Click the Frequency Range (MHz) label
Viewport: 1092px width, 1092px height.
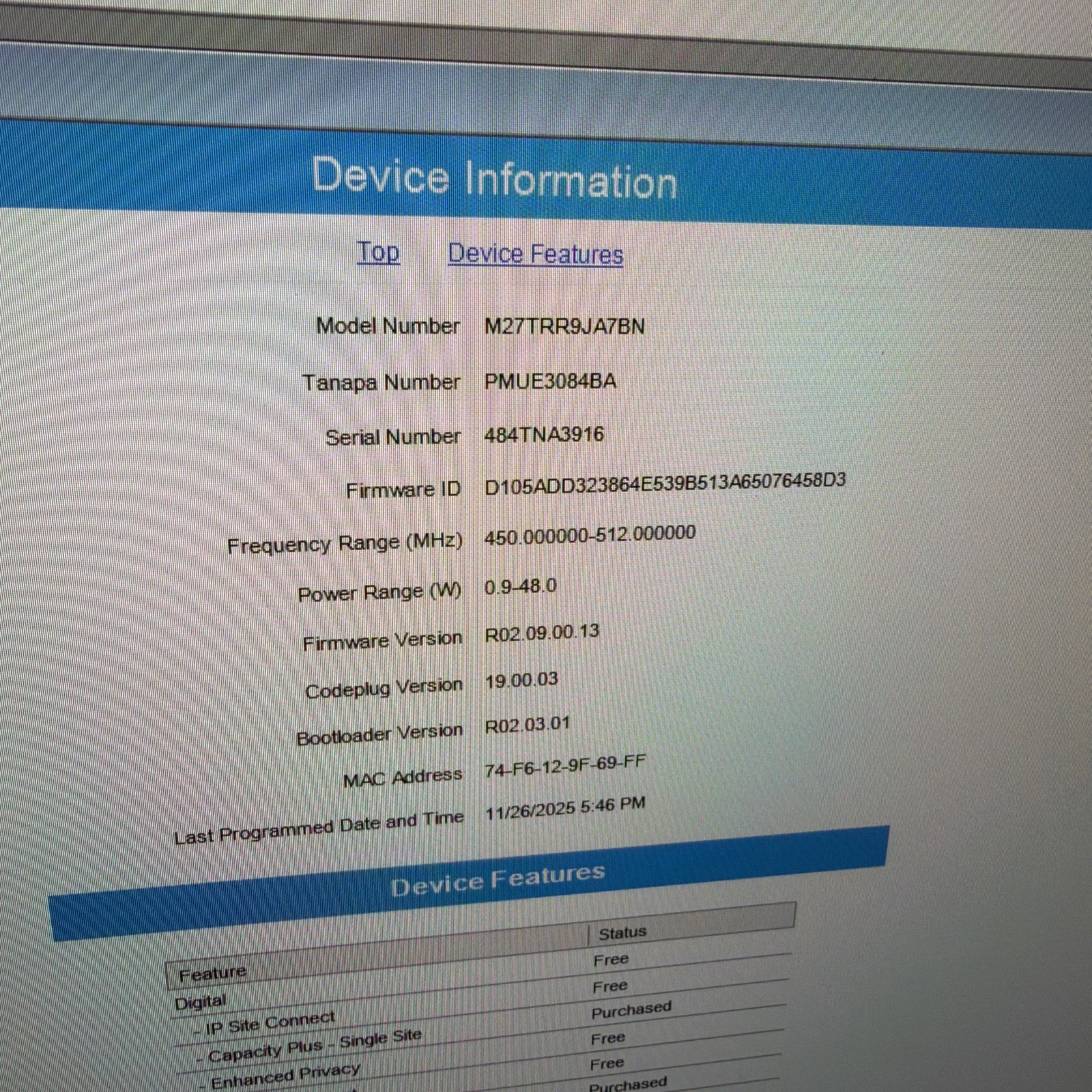point(345,544)
